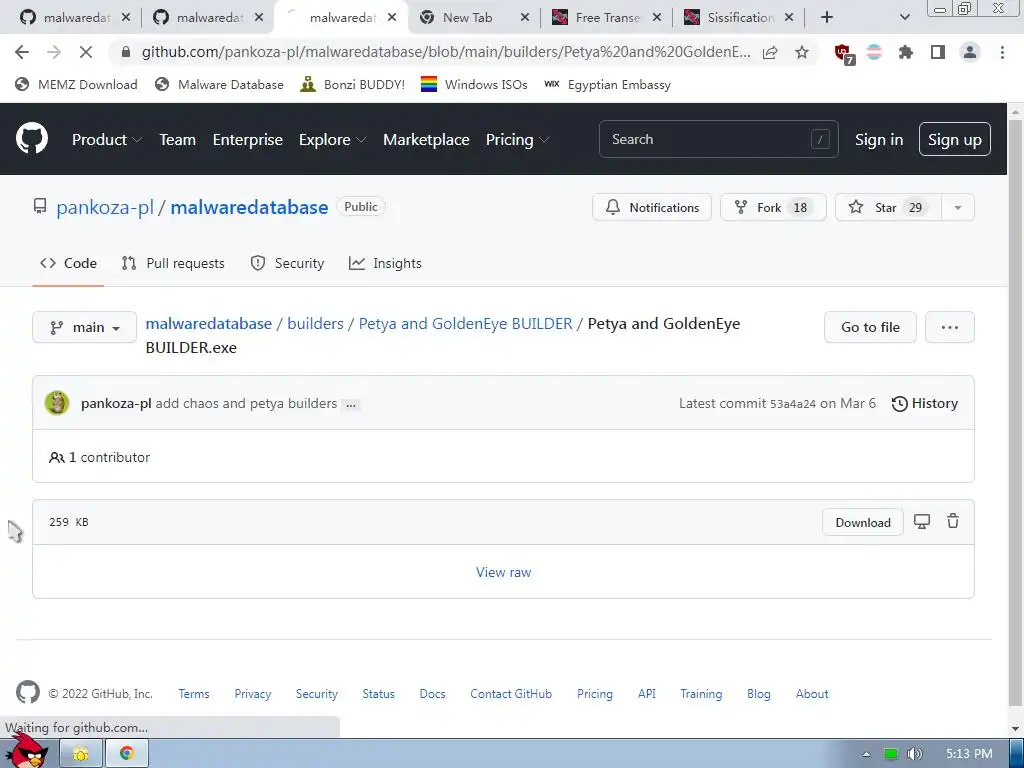Open Chrome's three-dot menu
1024x768 pixels.
pyautogui.click(x=1002, y=52)
